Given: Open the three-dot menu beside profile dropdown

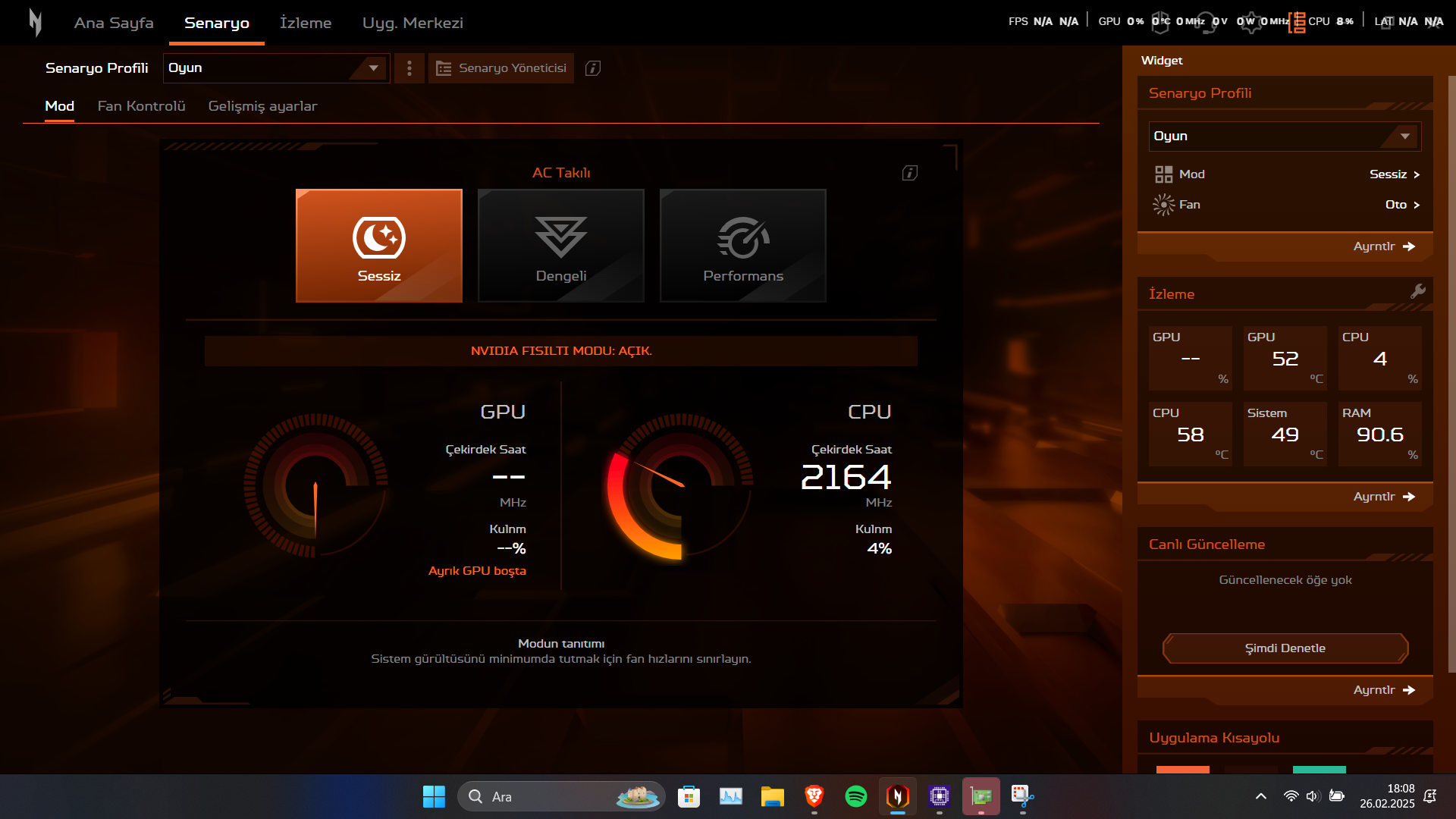Looking at the screenshot, I should click(x=409, y=68).
